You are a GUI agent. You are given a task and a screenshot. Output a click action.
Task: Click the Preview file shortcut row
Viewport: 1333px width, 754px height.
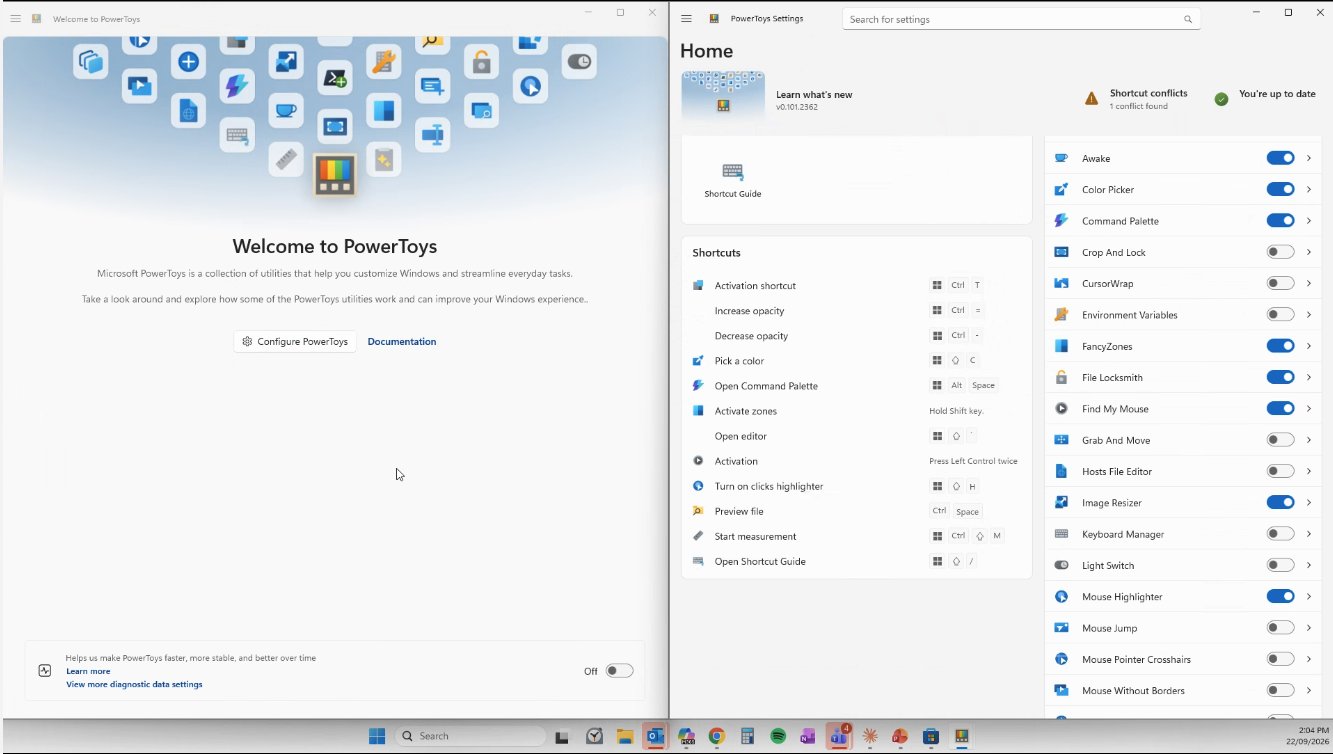[x=856, y=512]
